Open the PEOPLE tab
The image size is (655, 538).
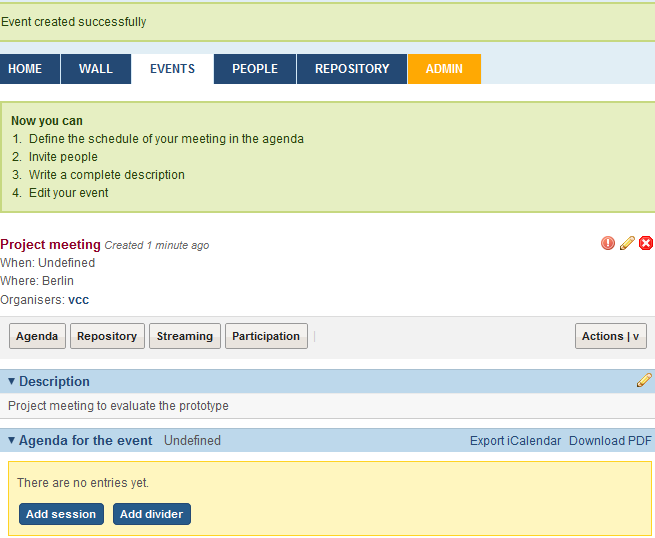coord(255,69)
